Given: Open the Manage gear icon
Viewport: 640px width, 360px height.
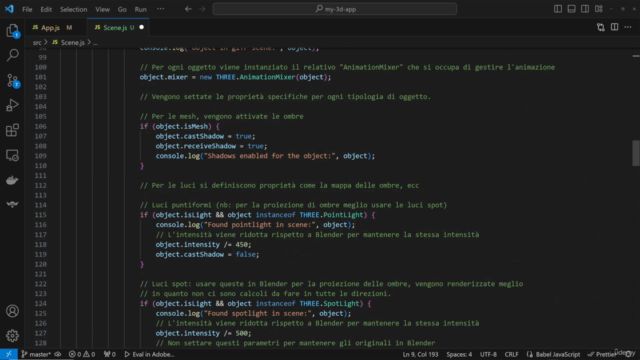Looking at the screenshot, I should 12,336.
